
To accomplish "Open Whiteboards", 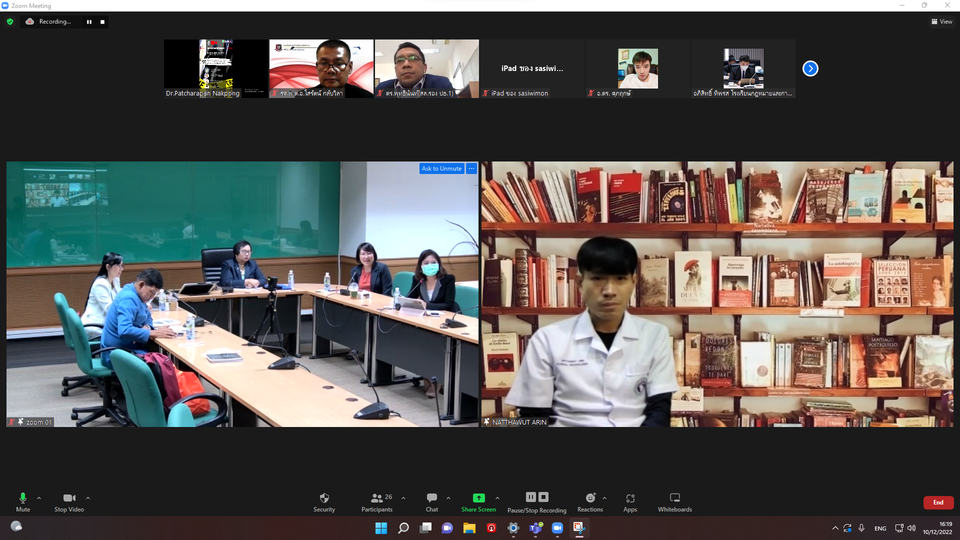I will click(x=674, y=500).
